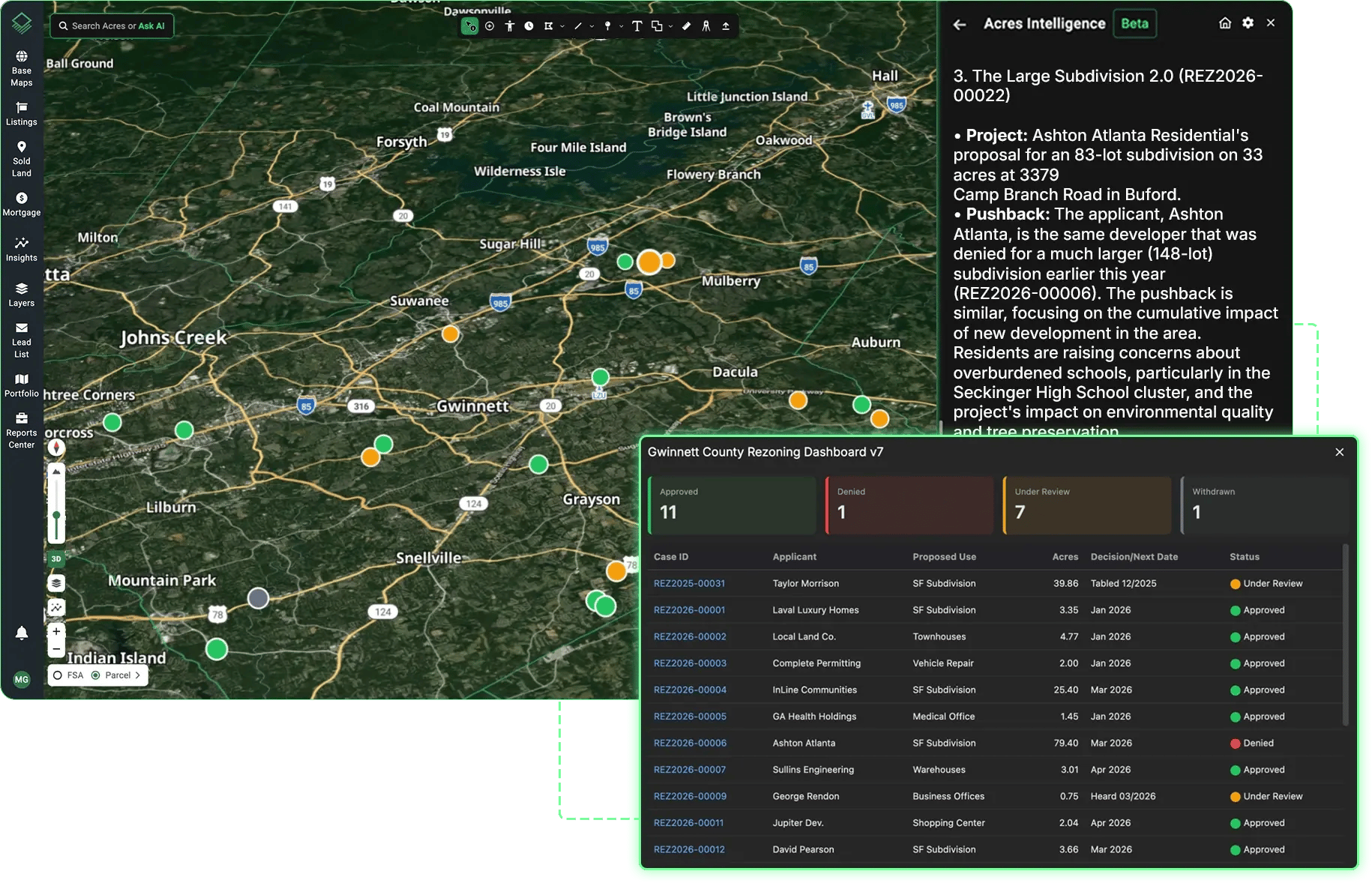Open case link REZ2026-00006

click(690, 744)
